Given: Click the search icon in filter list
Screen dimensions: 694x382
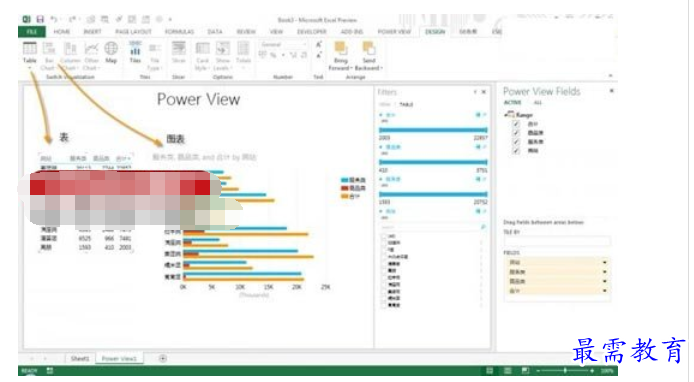Looking at the screenshot, I should [x=483, y=227].
